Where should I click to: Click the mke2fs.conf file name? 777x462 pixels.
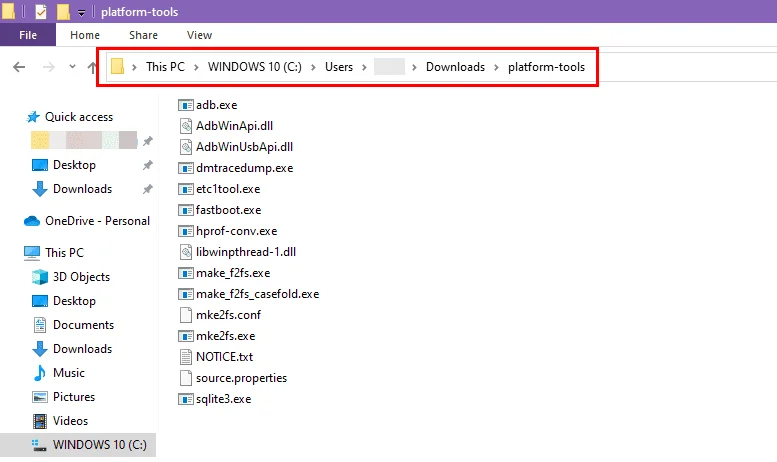point(228,315)
